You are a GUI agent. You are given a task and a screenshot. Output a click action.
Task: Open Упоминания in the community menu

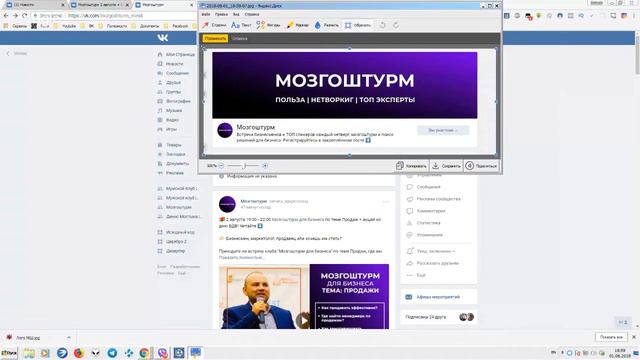424,235
